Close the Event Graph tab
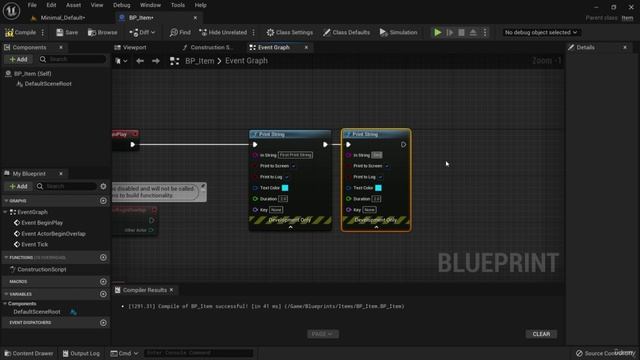Screen dimensions: 640x360 pyautogui.click(x=306, y=47)
